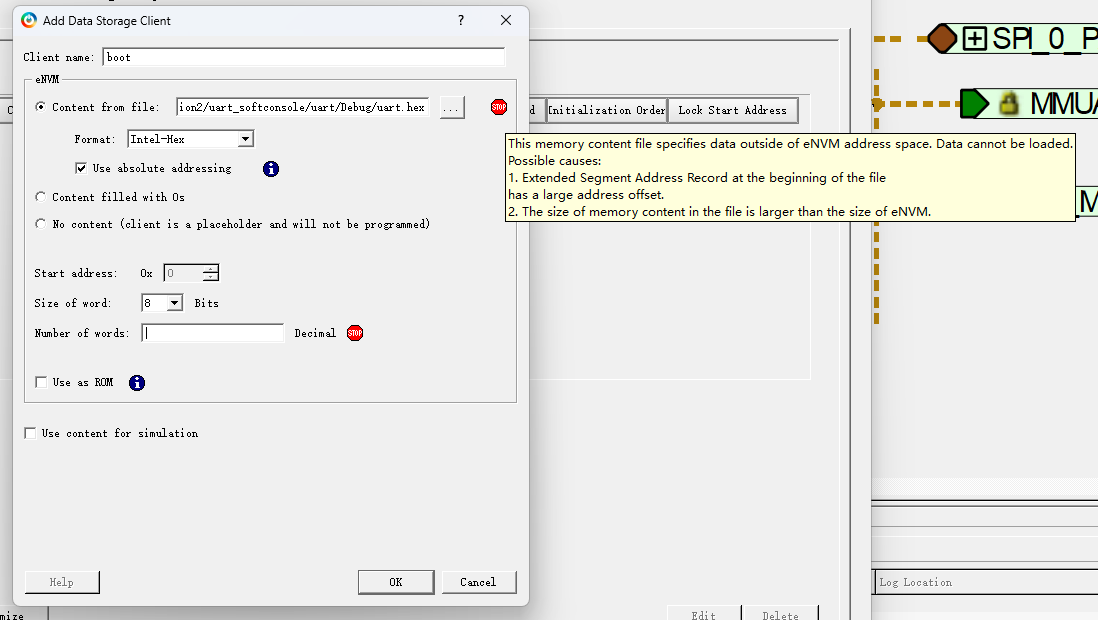Screen dimensions: 1098x620
Task: Click the Start address value field
Action: (x=183, y=273)
